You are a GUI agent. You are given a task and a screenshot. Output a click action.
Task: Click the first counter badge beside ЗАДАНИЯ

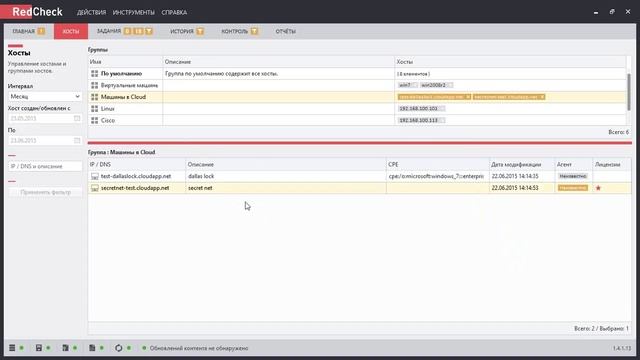pos(127,31)
